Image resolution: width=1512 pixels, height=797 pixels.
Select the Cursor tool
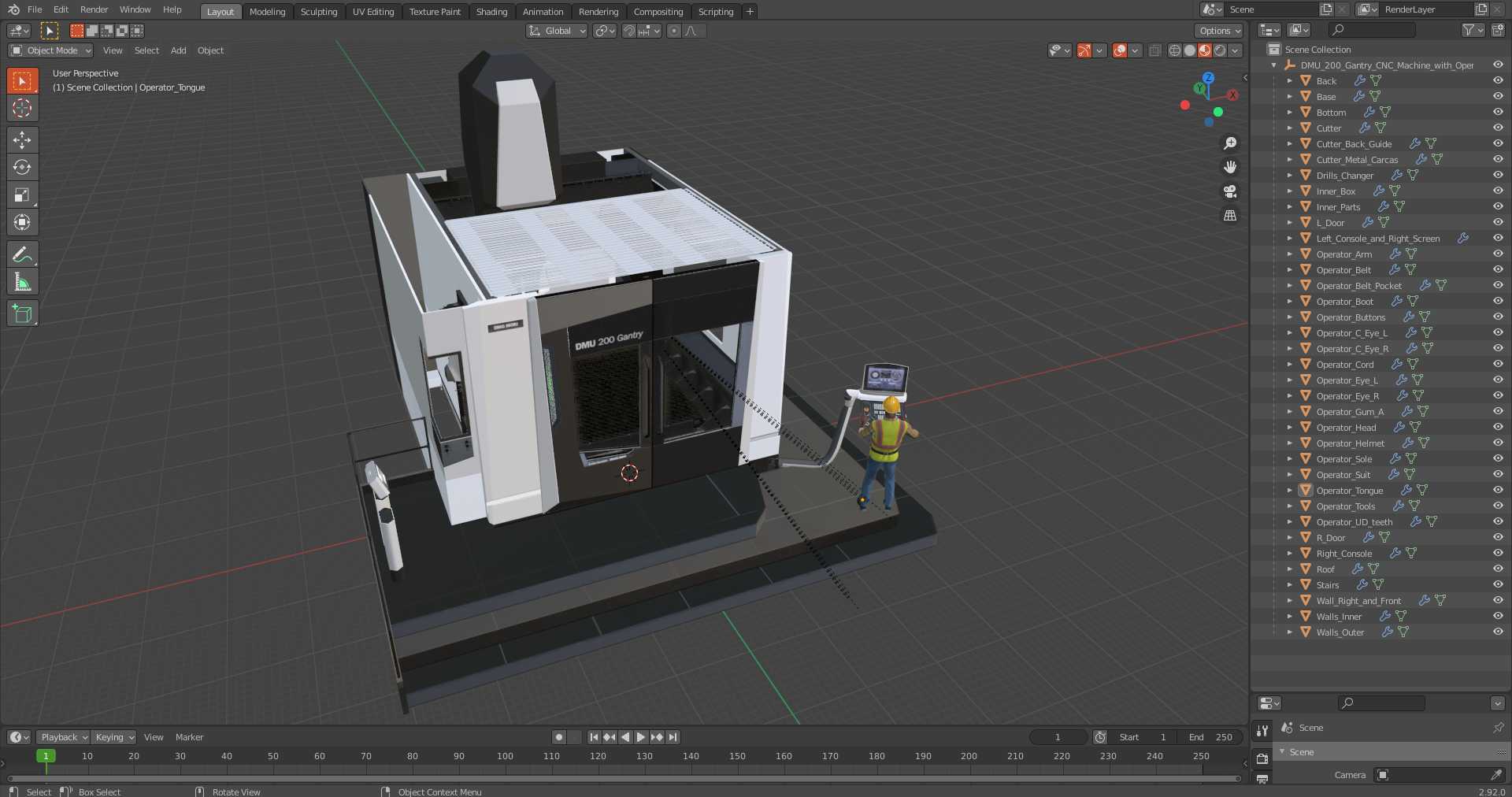tap(22, 108)
